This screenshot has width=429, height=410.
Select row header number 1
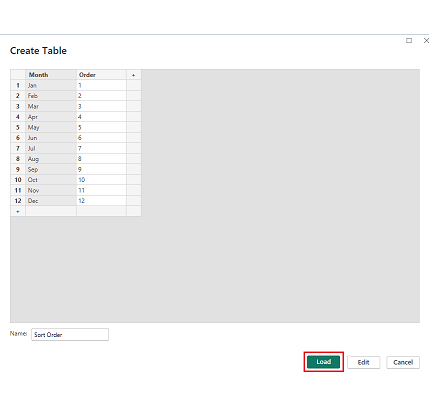pyautogui.click(x=18, y=85)
